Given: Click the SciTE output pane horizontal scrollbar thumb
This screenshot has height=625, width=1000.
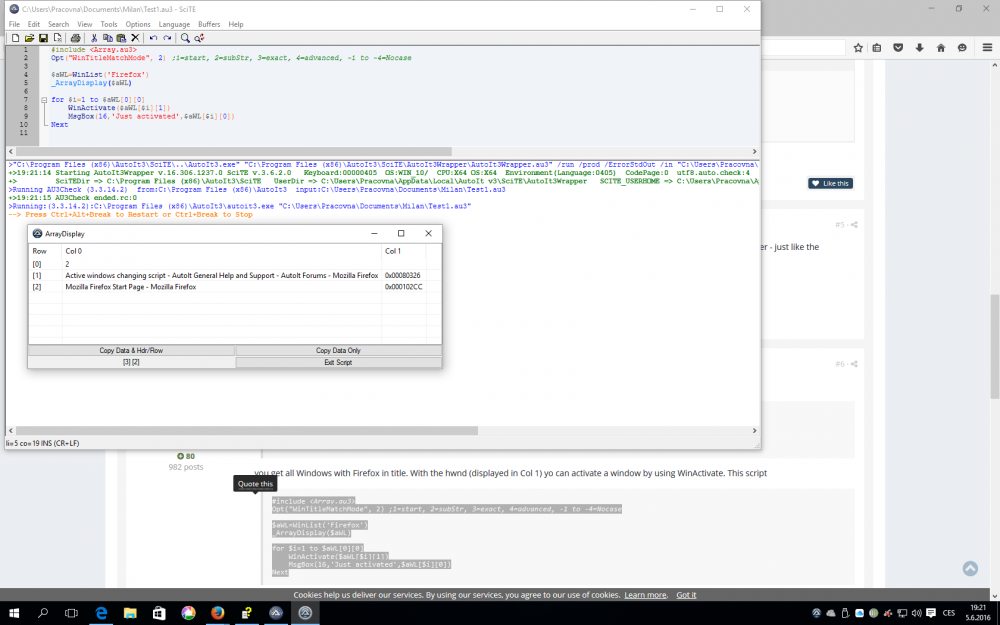Looking at the screenshot, I should 247,430.
